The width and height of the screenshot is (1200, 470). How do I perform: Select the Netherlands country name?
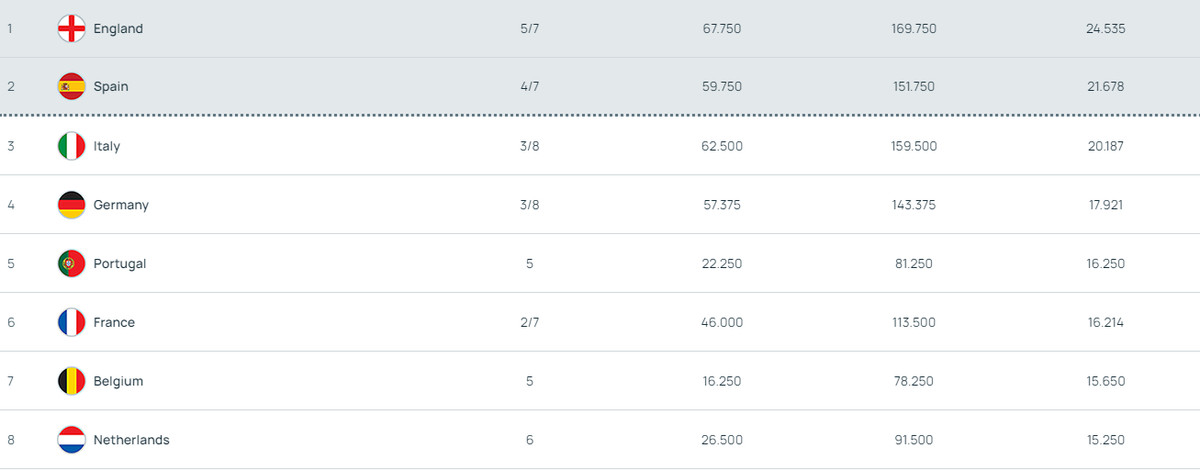tap(131, 440)
